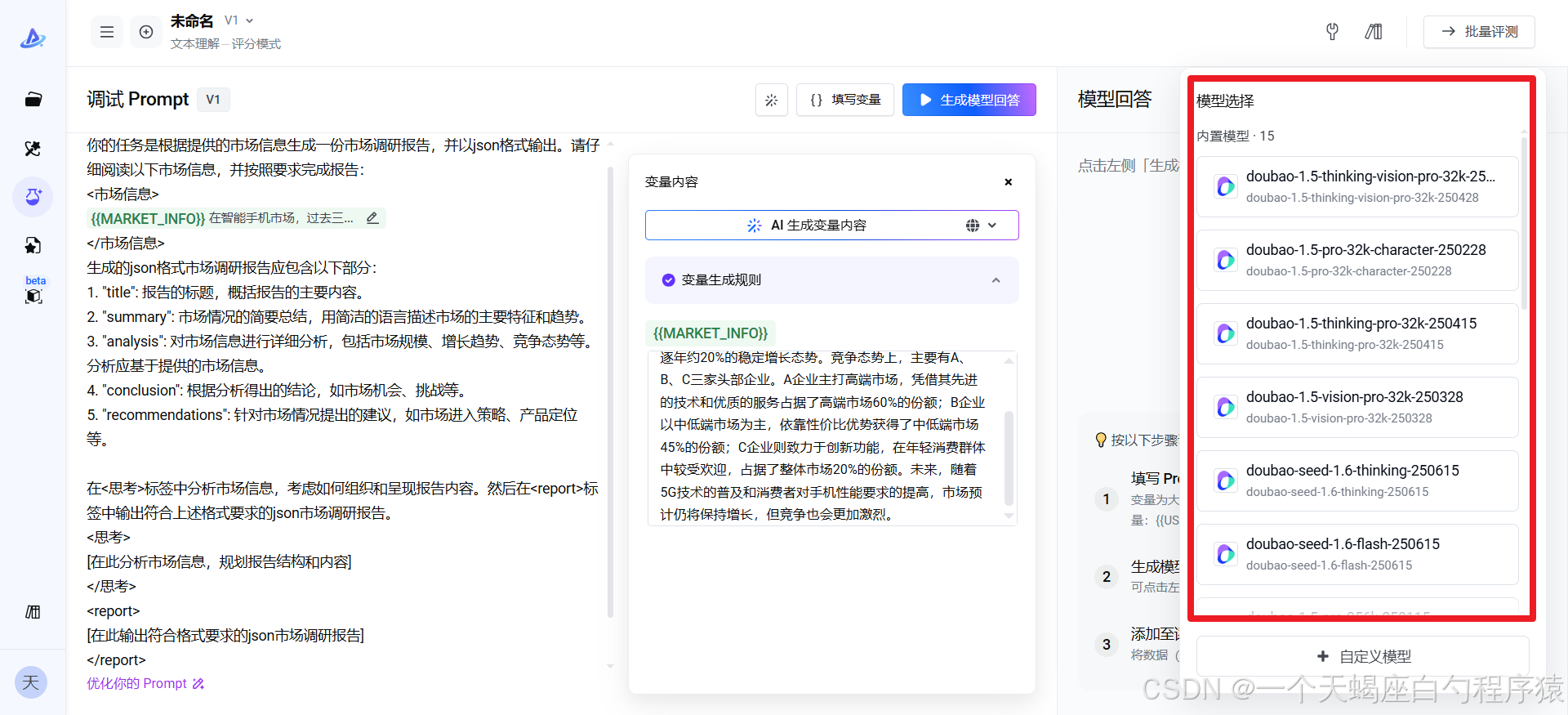This screenshot has height=715, width=1568.
Task: Open the folder icon in left sidebar
Action: point(33,100)
